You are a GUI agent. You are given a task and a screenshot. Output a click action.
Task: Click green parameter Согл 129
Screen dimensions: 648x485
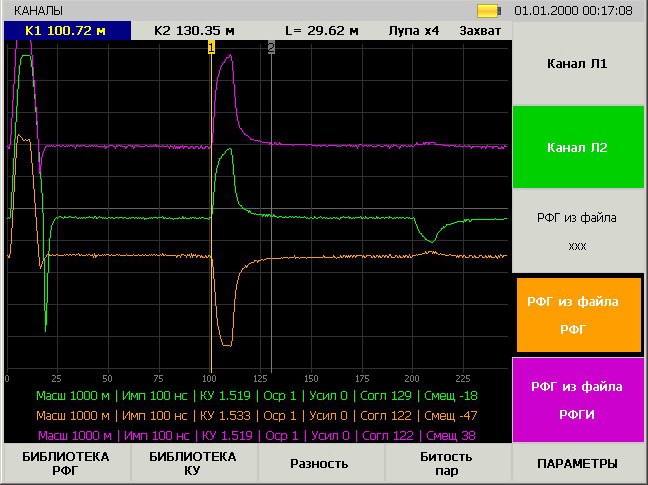tap(386, 396)
